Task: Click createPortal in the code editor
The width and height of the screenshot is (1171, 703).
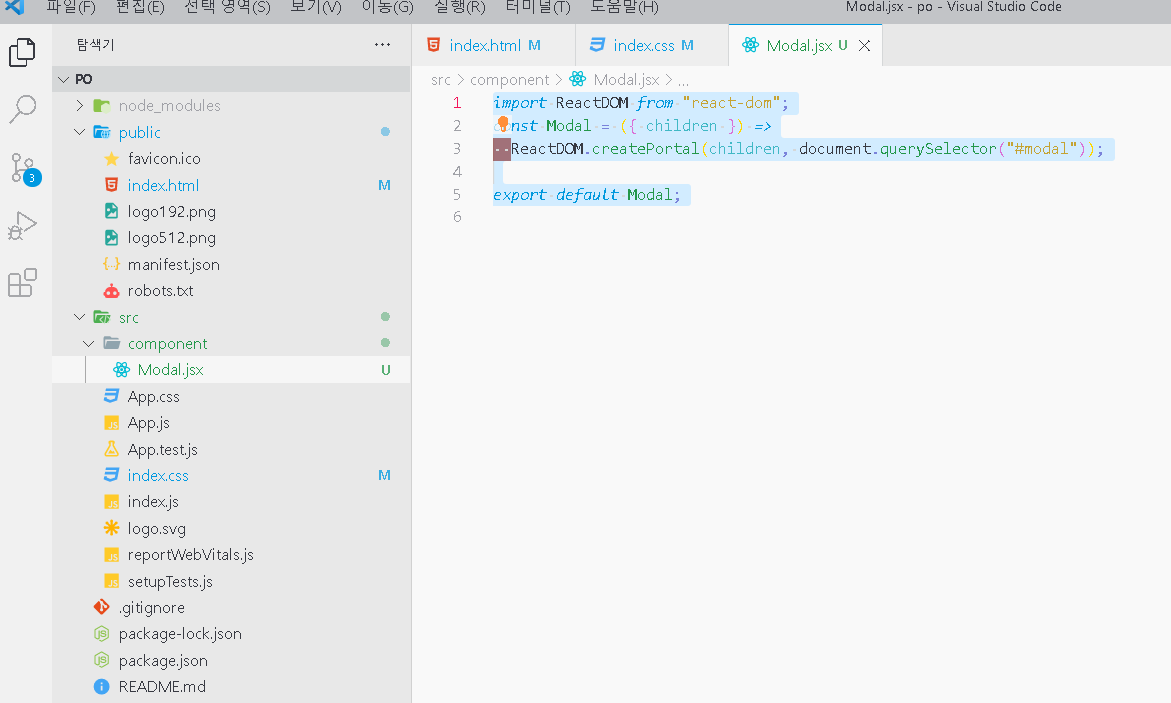Action: click(646, 149)
